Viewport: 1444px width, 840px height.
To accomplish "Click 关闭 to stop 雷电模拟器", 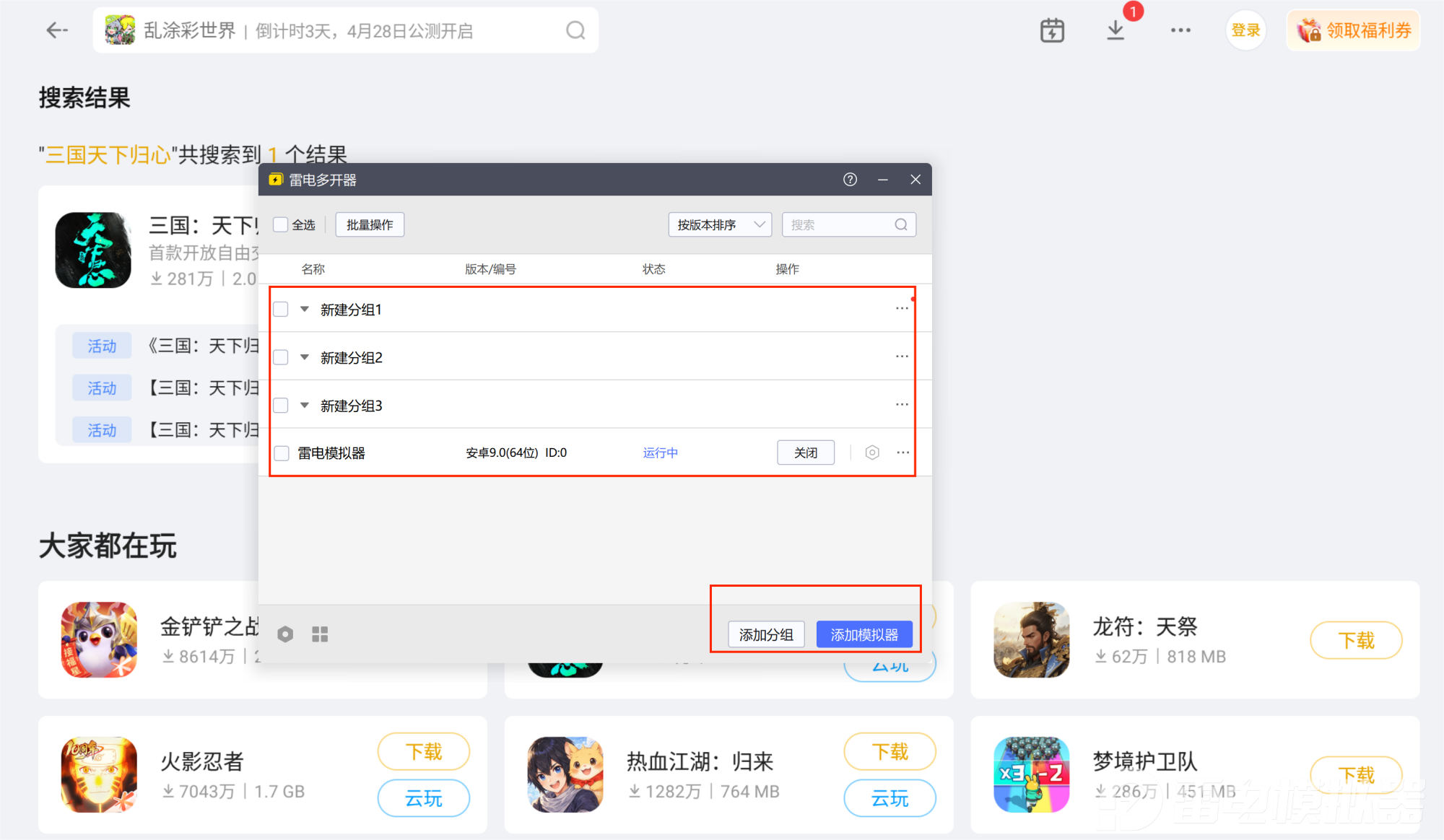I will tap(806, 452).
